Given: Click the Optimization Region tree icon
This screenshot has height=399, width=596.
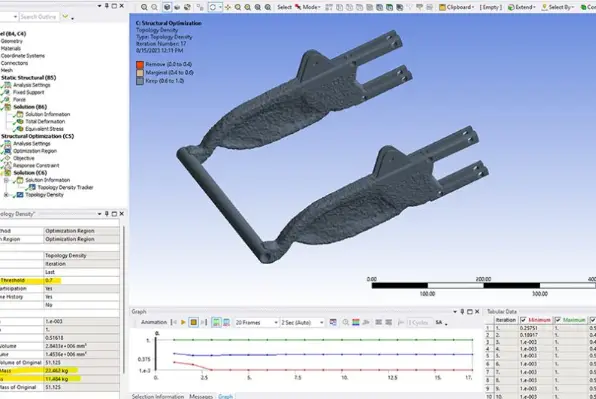Looking at the screenshot, I should coord(7,151).
